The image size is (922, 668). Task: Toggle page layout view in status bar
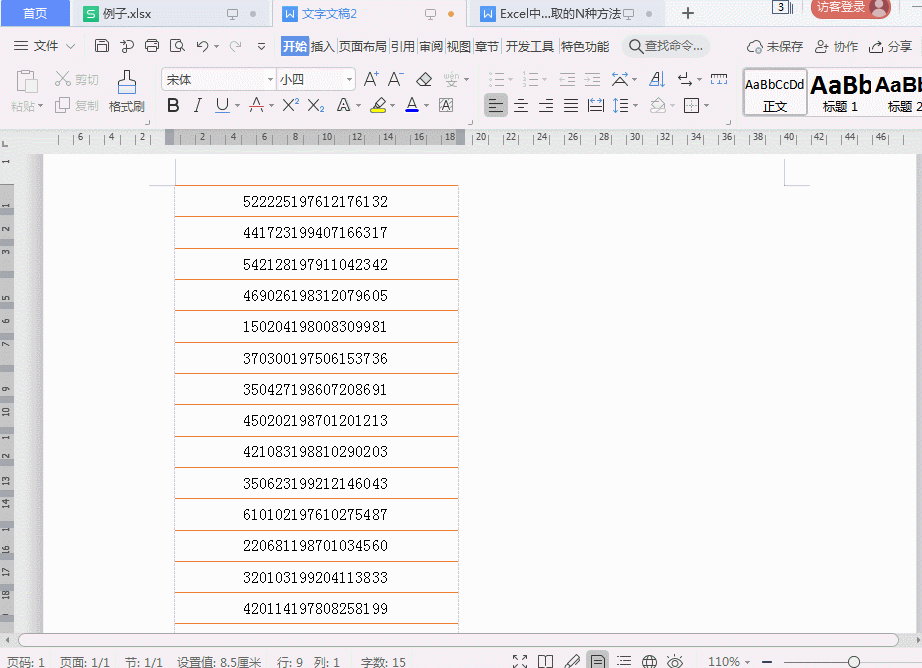coord(597,662)
